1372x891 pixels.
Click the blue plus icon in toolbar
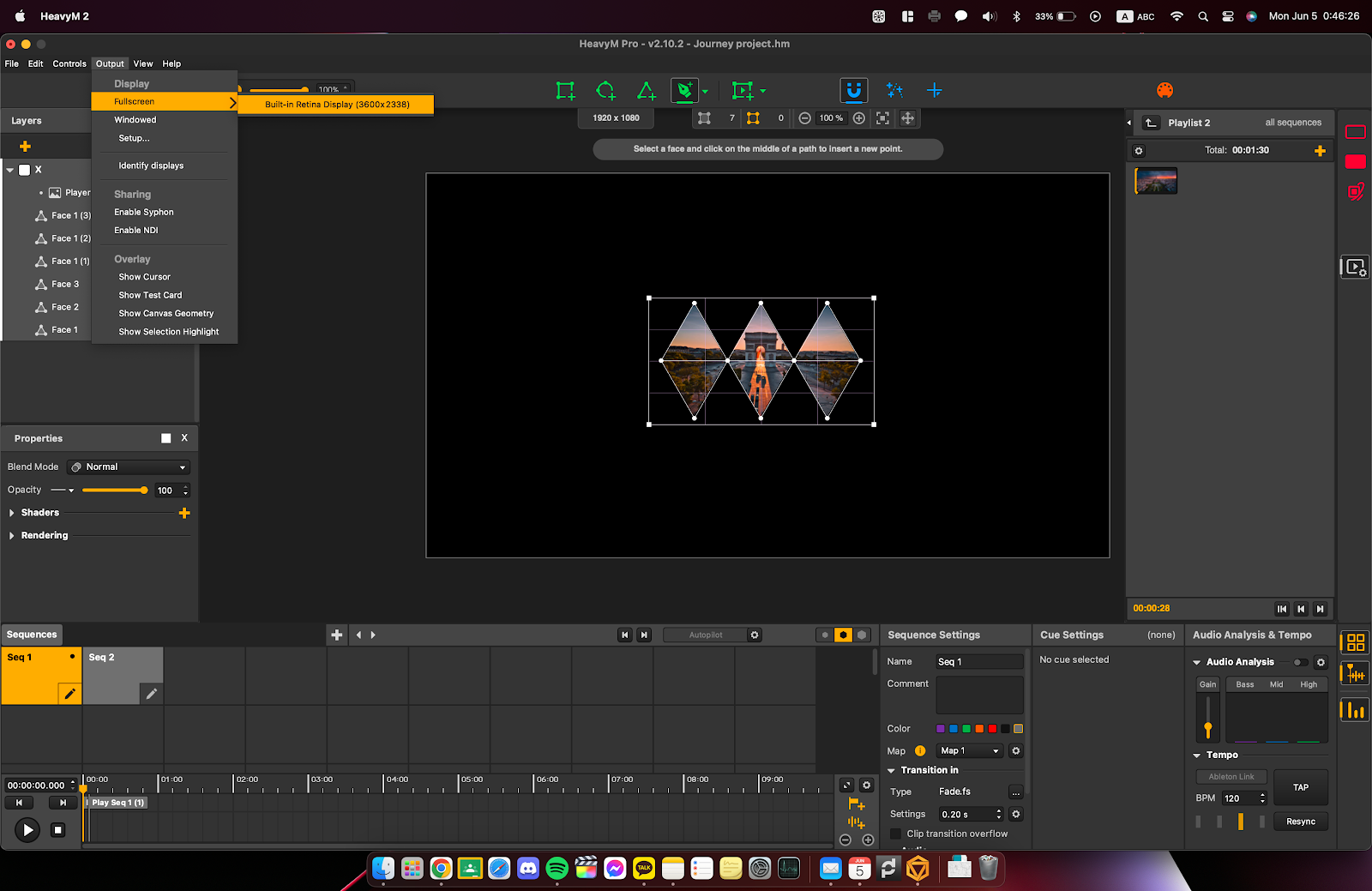(935, 90)
